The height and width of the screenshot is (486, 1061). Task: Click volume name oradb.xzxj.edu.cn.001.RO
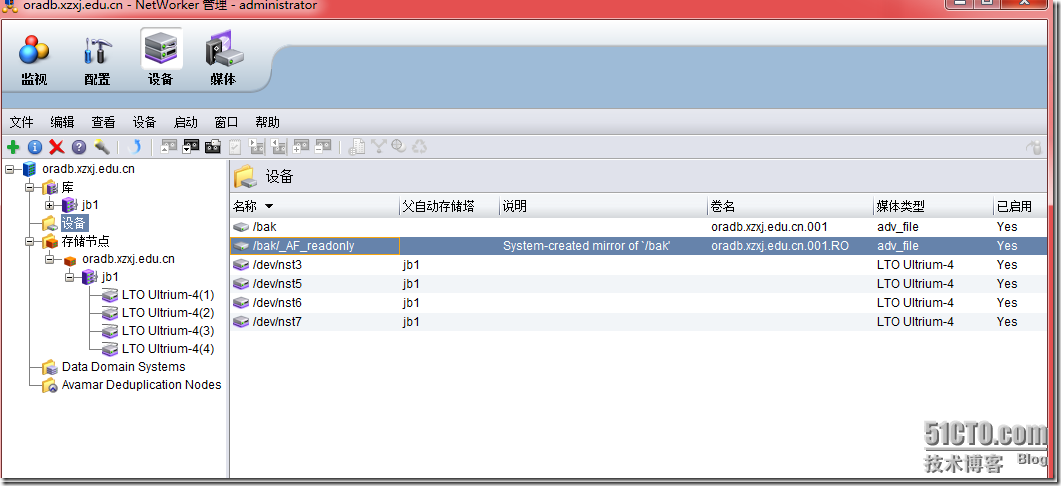click(x=780, y=246)
